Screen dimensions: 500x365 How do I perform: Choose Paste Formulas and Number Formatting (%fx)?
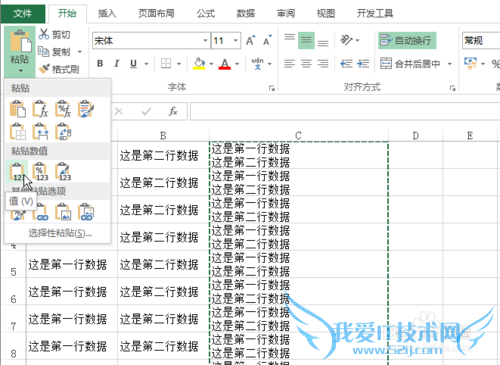coord(63,109)
